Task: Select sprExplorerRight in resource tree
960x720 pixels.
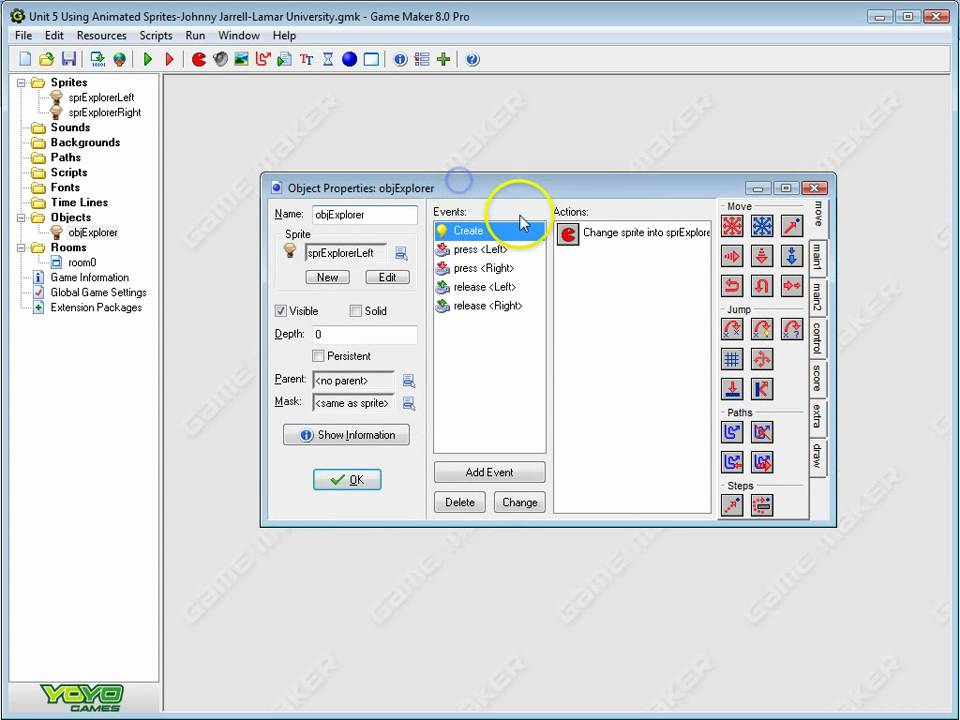Action: 105,113
